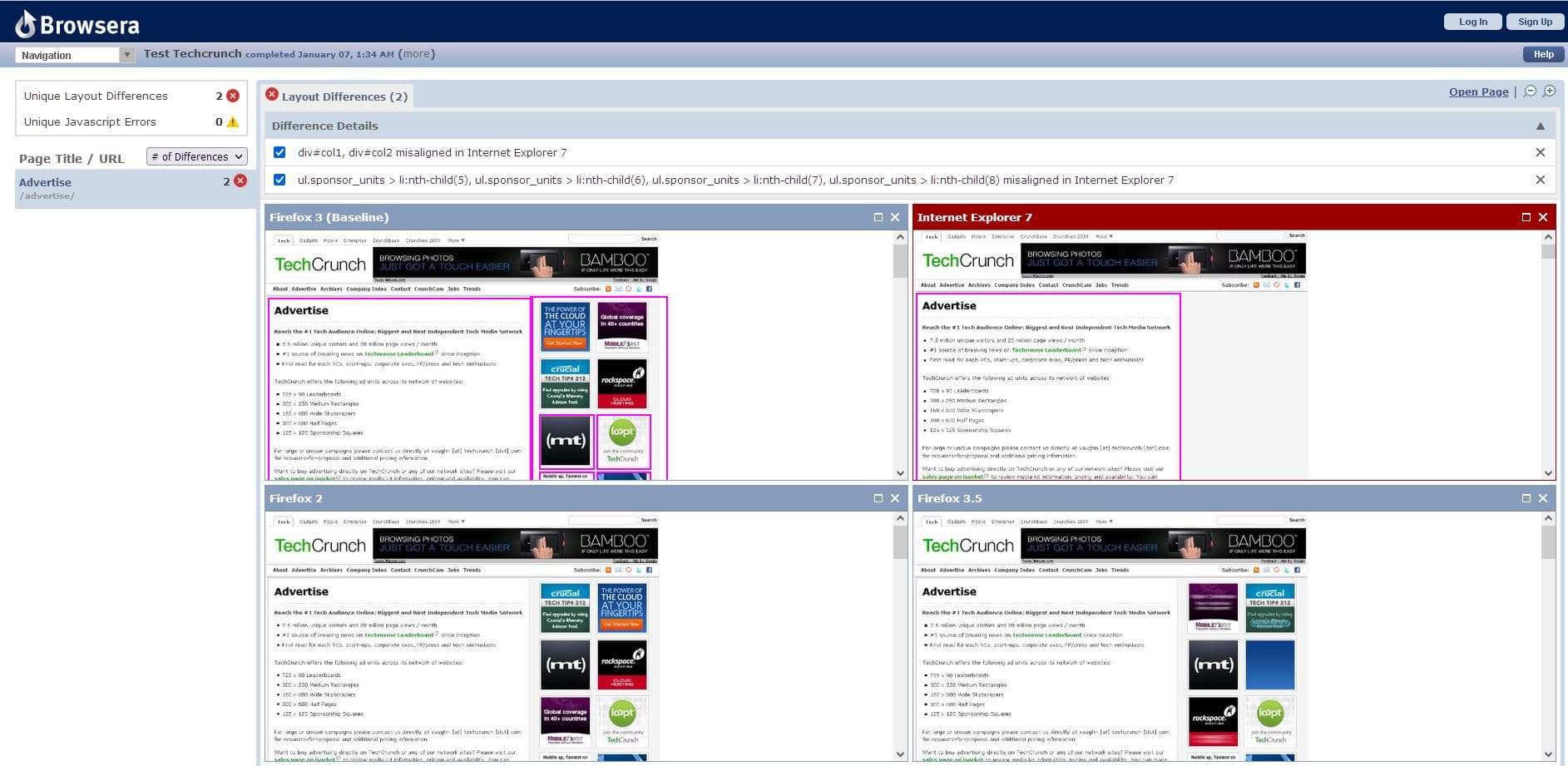This screenshot has height=766, width=1568.
Task: Open the # of Differences sort dropdown
Action: [197, 156]
